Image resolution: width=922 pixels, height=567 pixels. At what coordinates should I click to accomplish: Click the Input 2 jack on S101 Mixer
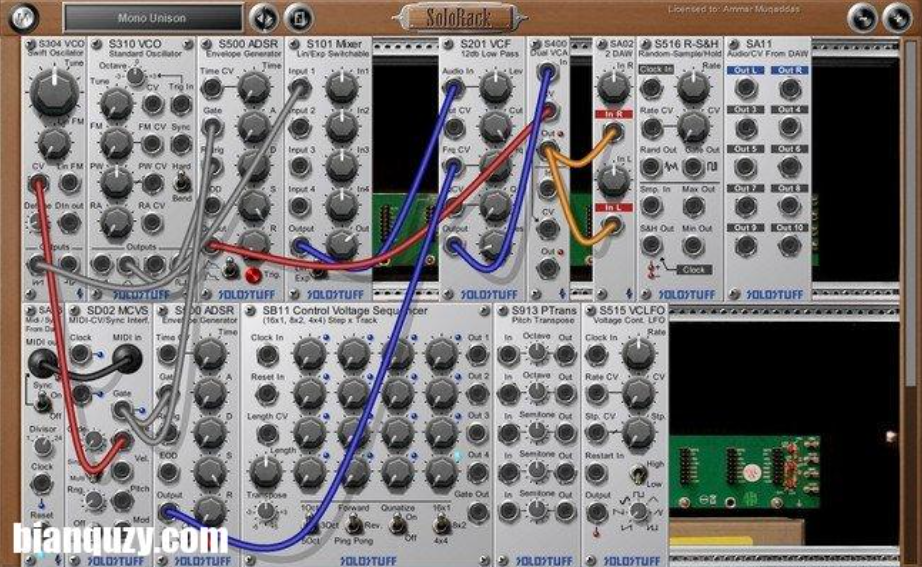coord(300,128)
